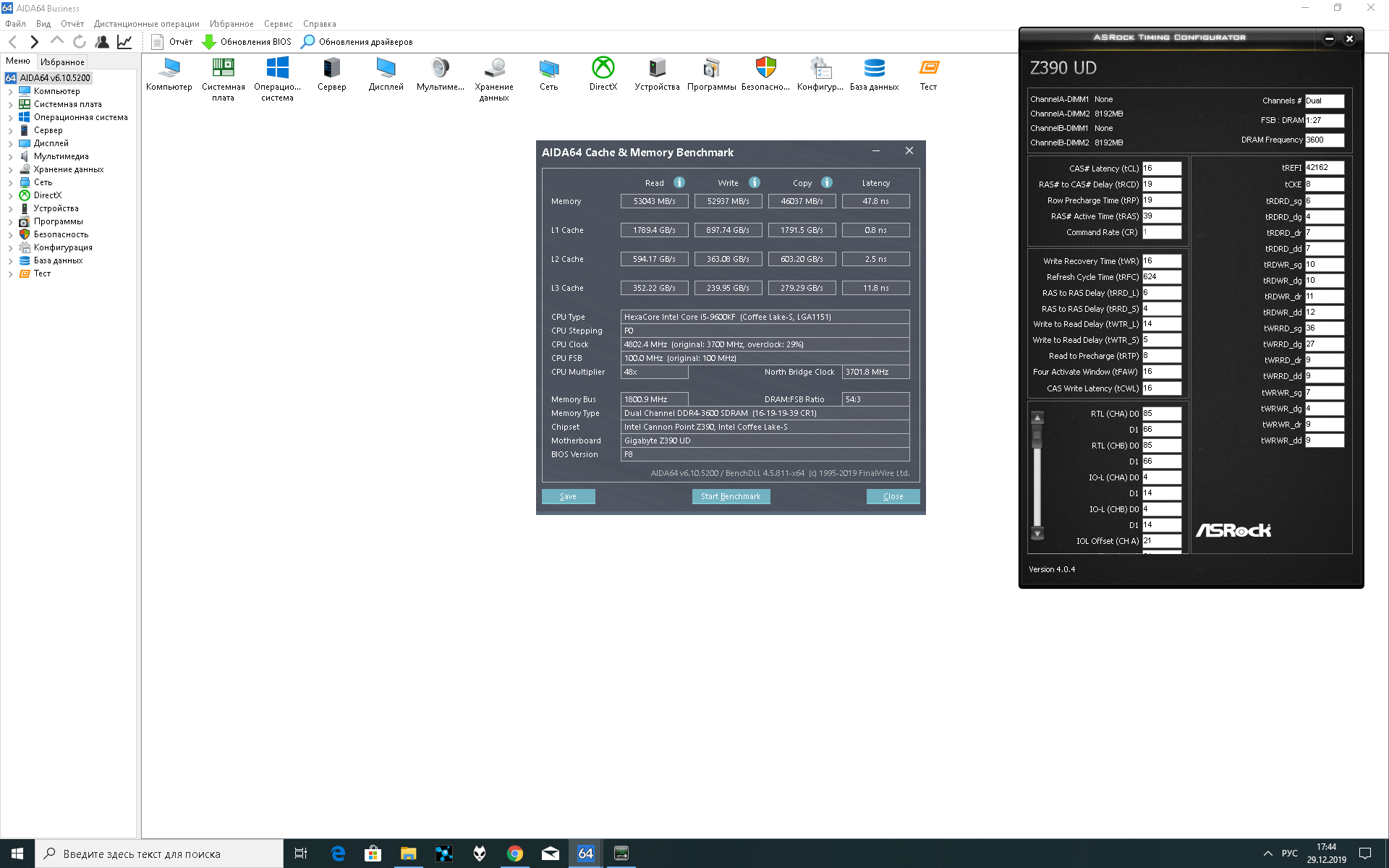Click the Start Benchmark button
The height and width of the screenshot is (868, 1389).
[x=731, y=496]
